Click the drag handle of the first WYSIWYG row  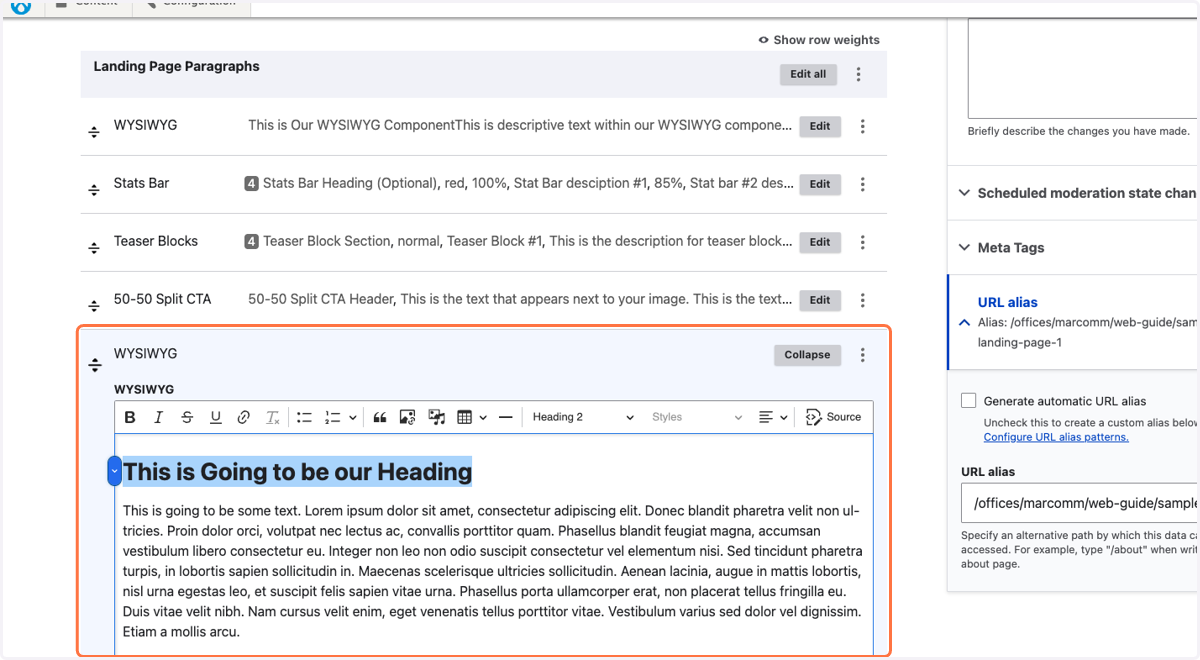point(94,132)
